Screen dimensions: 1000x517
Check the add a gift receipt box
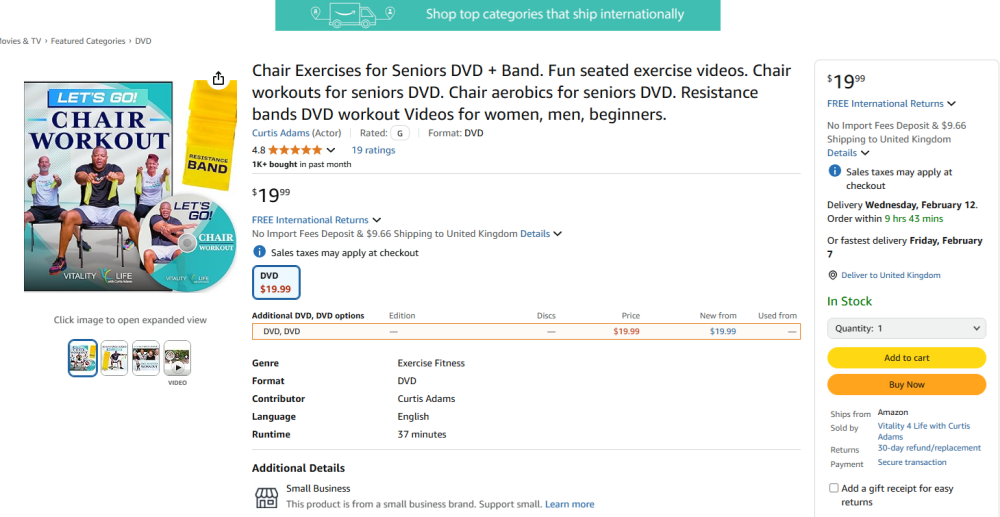click(x=834, y=488)
